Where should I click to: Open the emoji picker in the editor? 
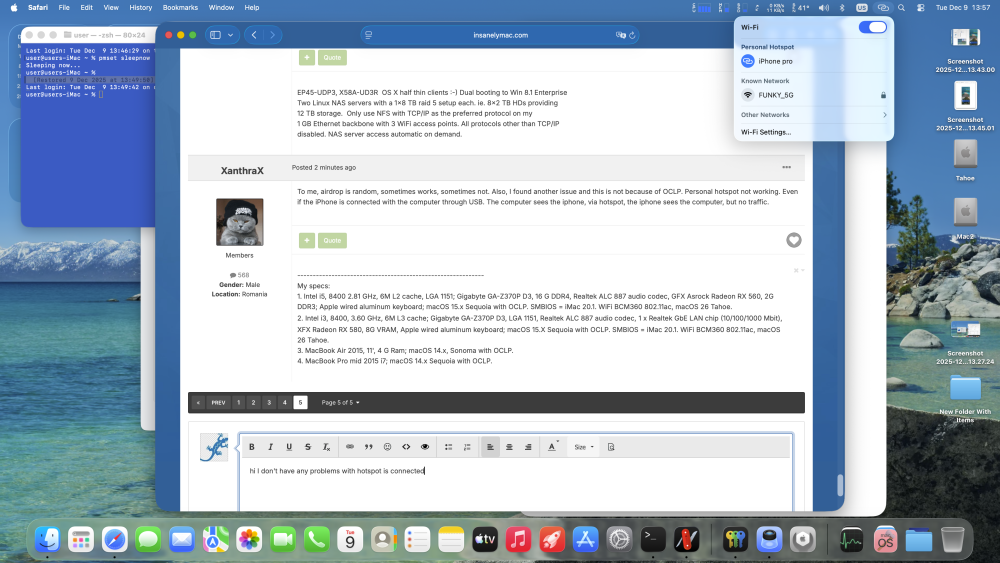(x=387, y=447)
